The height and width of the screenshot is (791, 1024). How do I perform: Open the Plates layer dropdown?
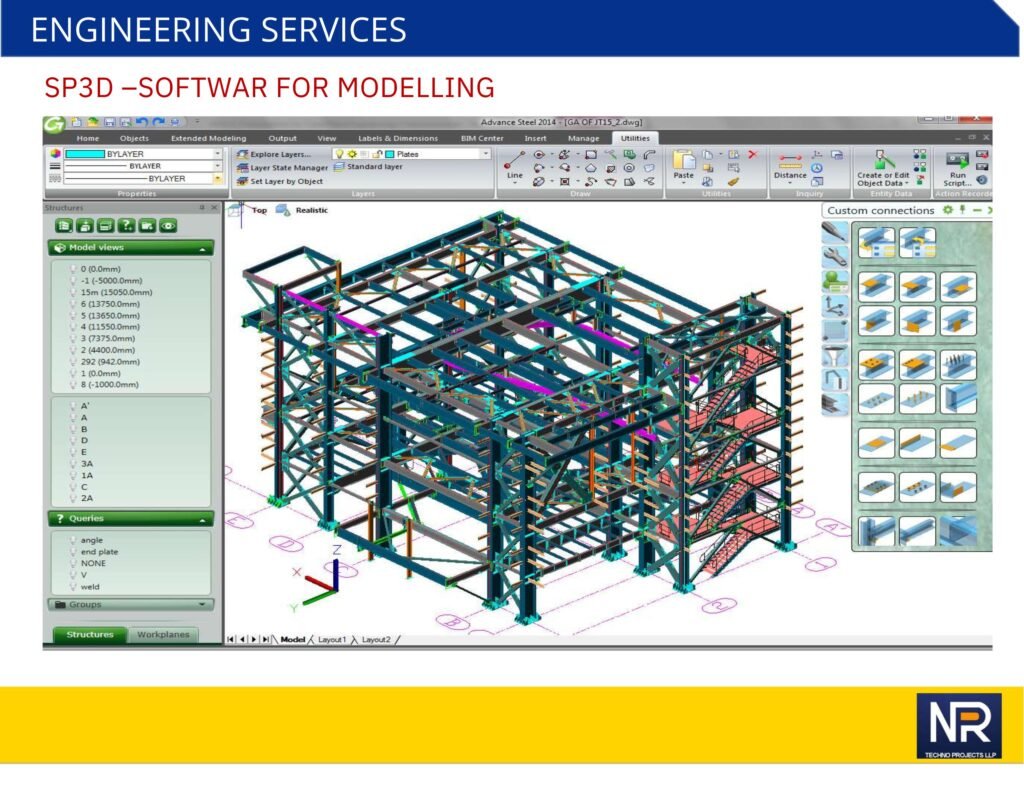click(x=485, y=153)
